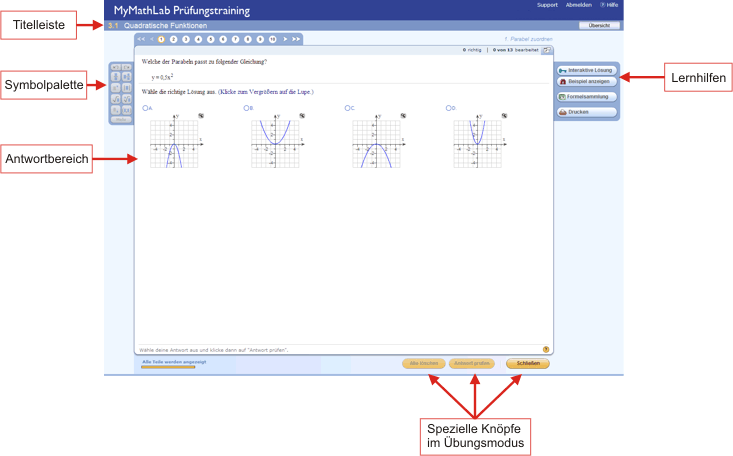Viewport: 733px width, 456px height.
Task: Click the yellow question mark help icon
Action: pos(546,349)
